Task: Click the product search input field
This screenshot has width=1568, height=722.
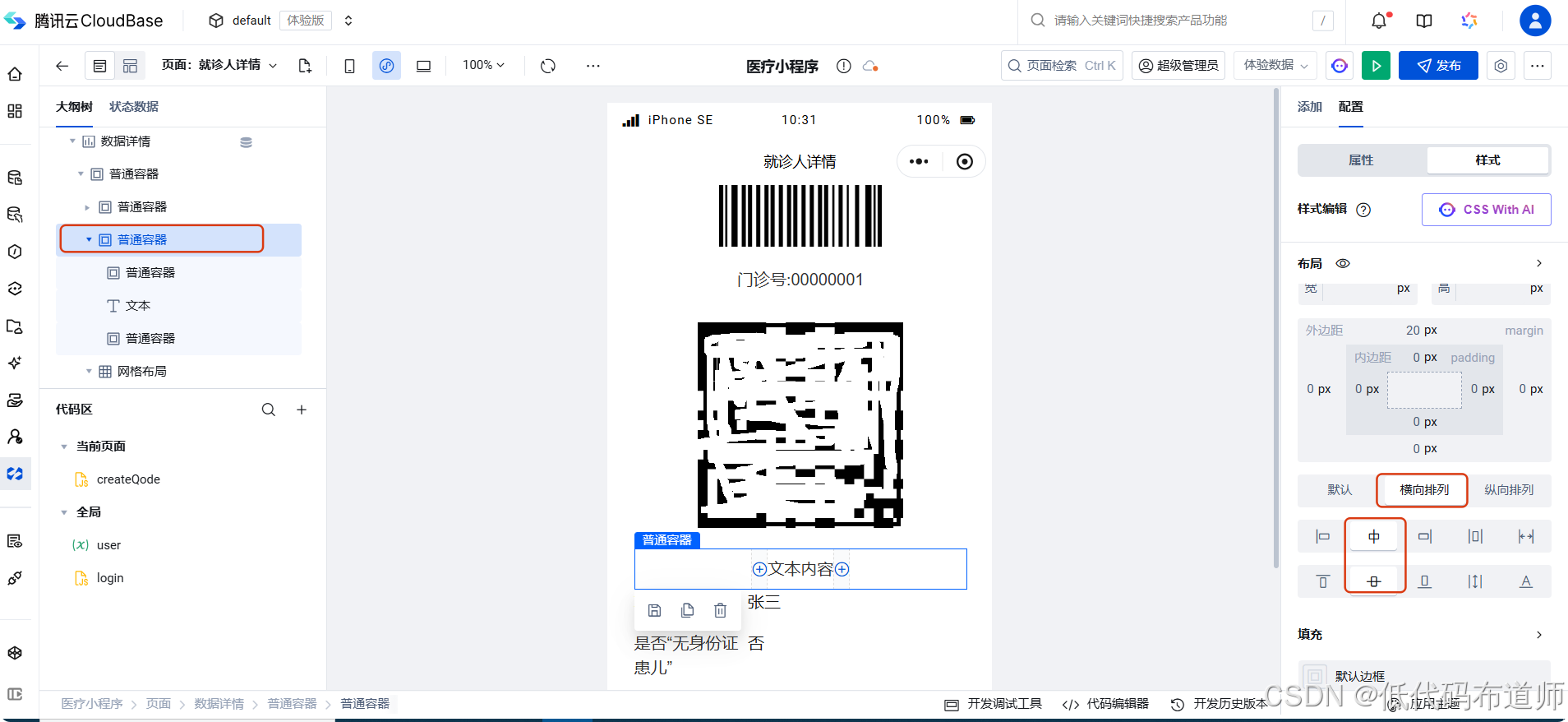Action: pos(1180,21)
